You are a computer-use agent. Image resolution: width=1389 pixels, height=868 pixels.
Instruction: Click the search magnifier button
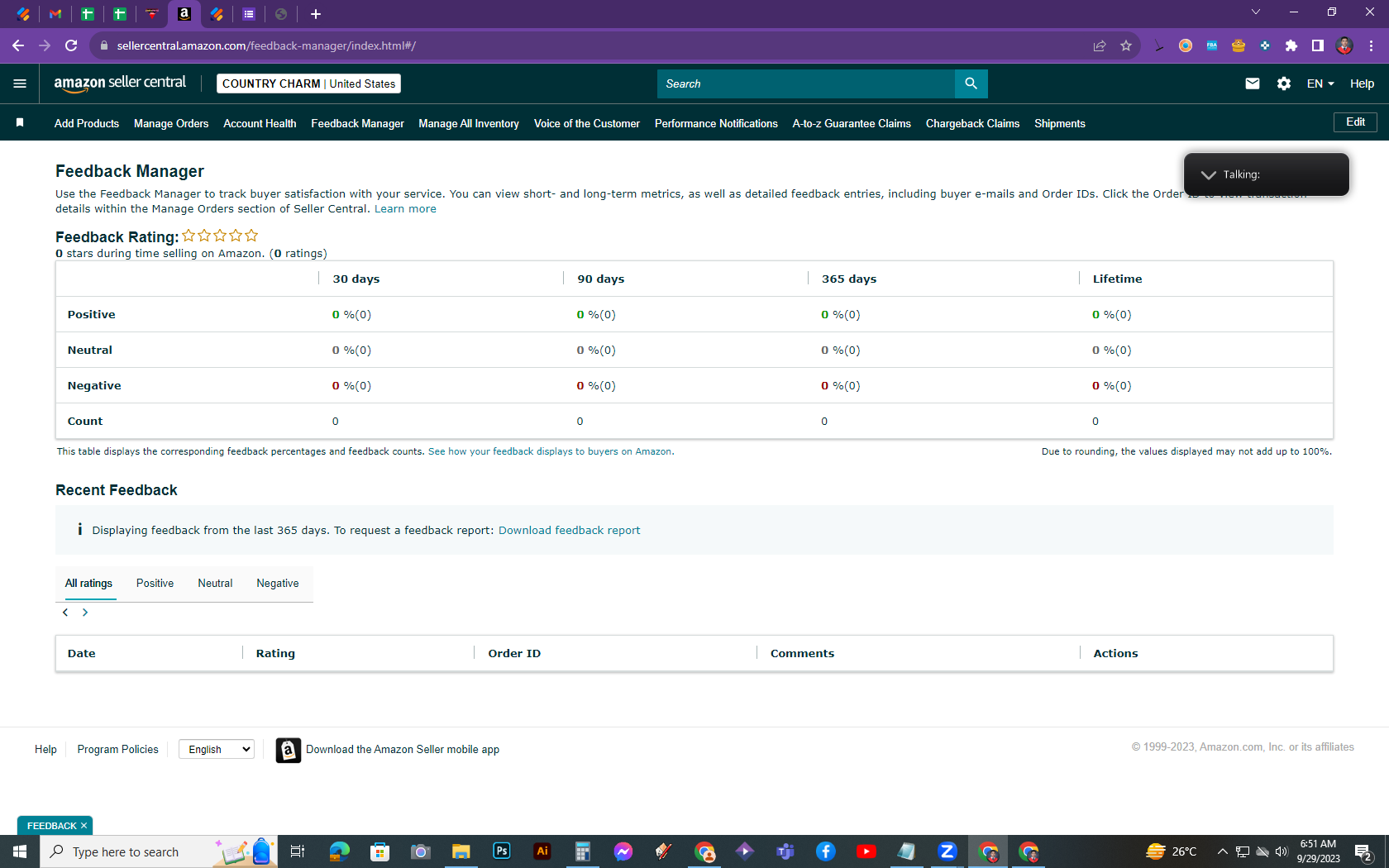[x=971, y=83]
